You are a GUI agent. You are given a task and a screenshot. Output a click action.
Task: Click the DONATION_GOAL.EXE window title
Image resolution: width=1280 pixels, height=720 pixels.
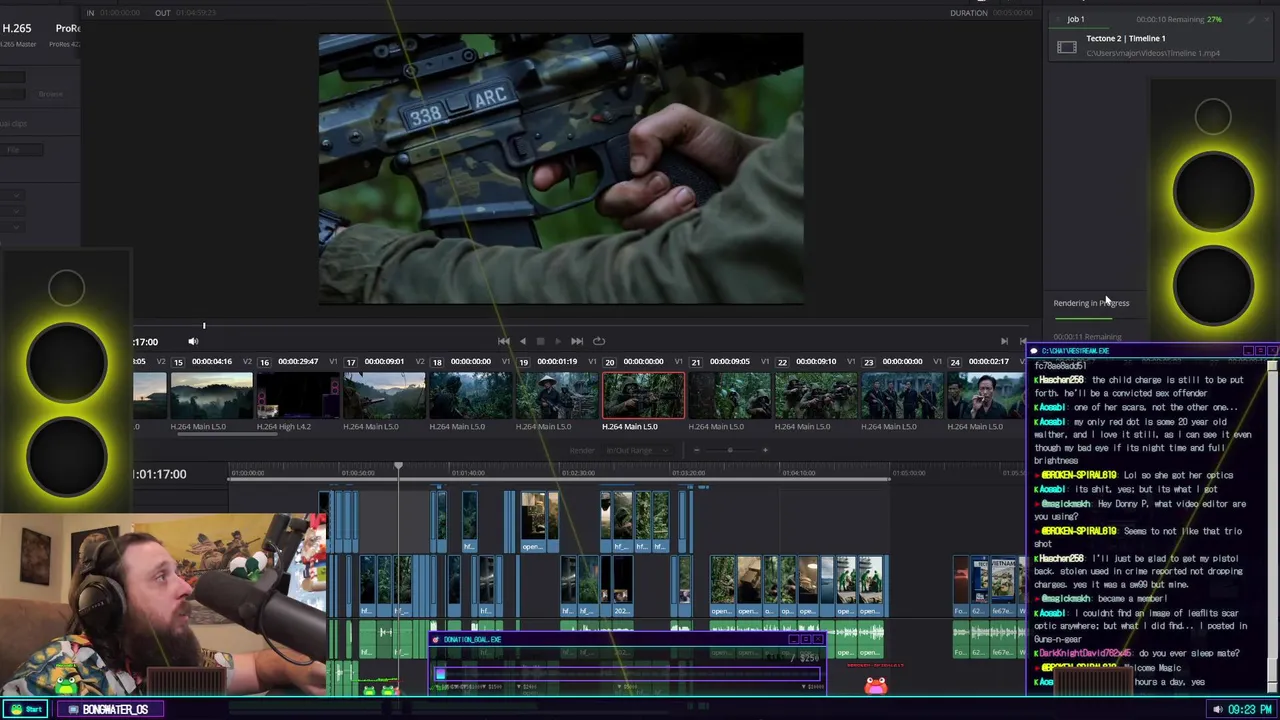pyautogui.click(x=473, y=639)
